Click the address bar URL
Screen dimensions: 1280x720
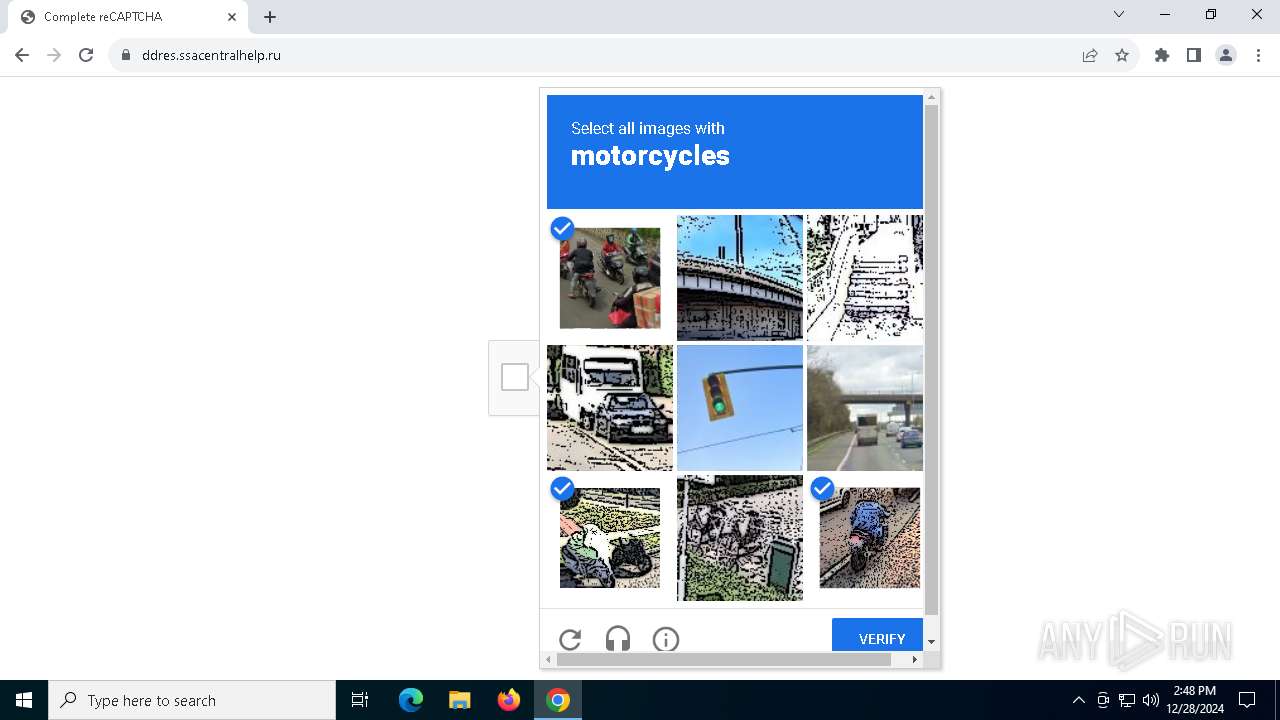coord(211,55)
